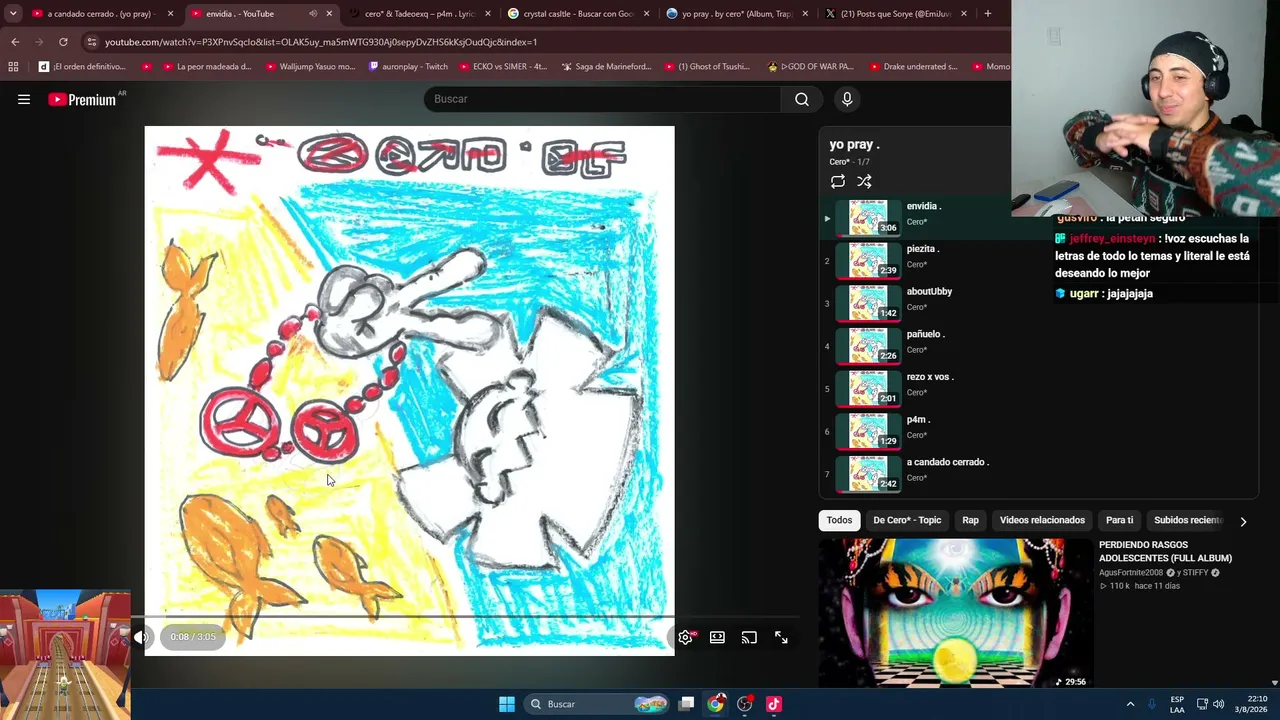
Task: View site information icon in address bar
Action: (x=91, y=42)
